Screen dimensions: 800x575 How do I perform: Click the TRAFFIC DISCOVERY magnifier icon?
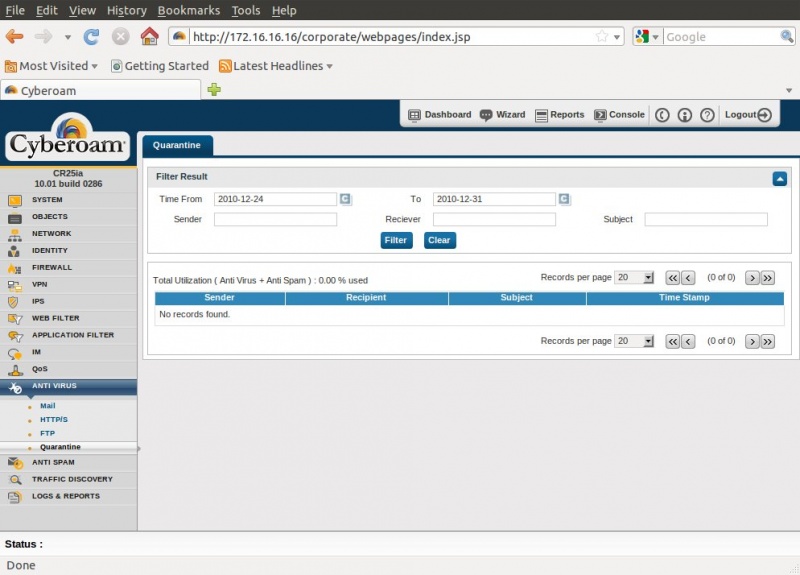coord(15,480)
